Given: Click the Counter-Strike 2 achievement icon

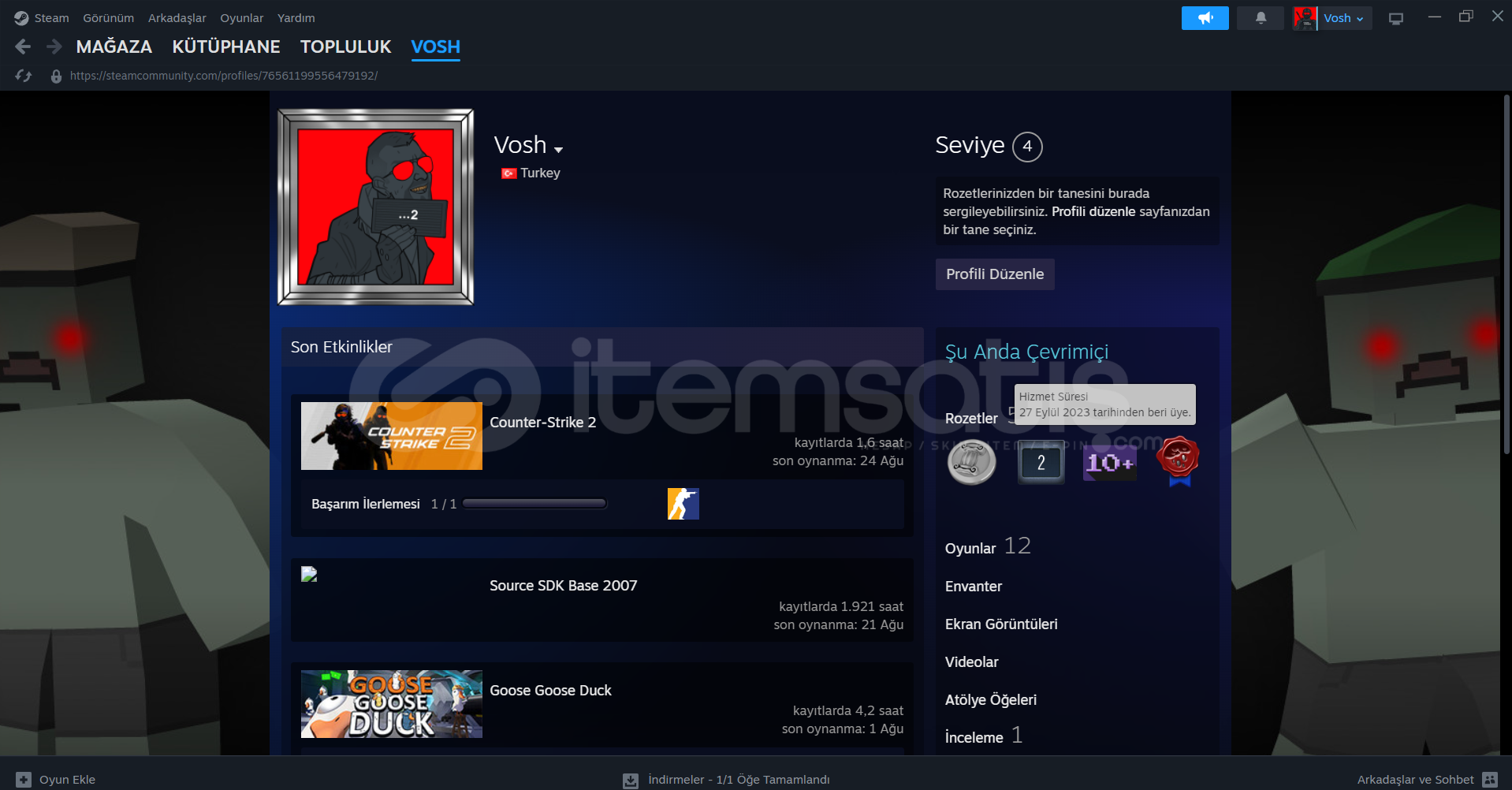Looking at the screenshot, I should (x=683, y=504).
